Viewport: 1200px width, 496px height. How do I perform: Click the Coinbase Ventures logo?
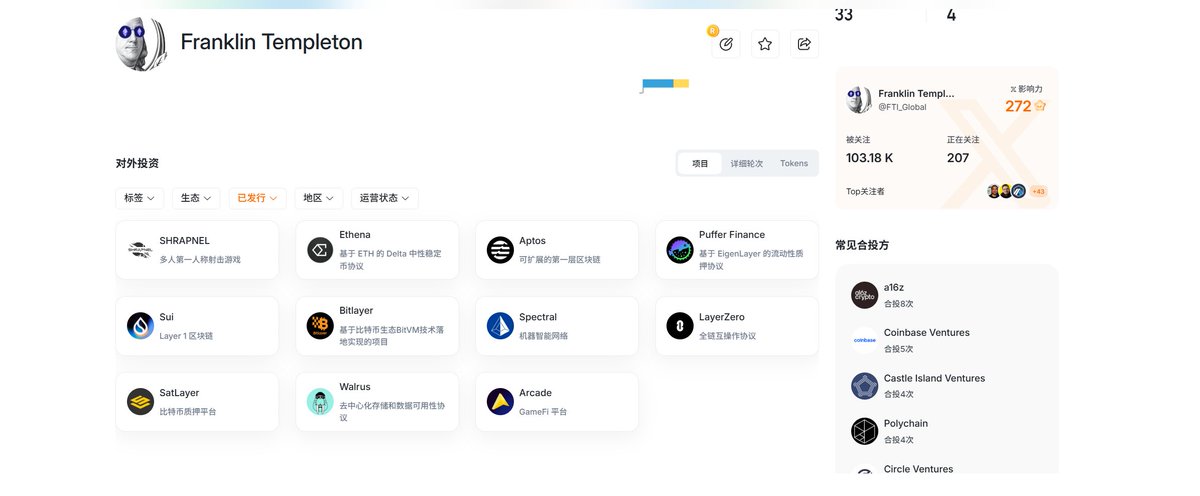click(864, 341)
